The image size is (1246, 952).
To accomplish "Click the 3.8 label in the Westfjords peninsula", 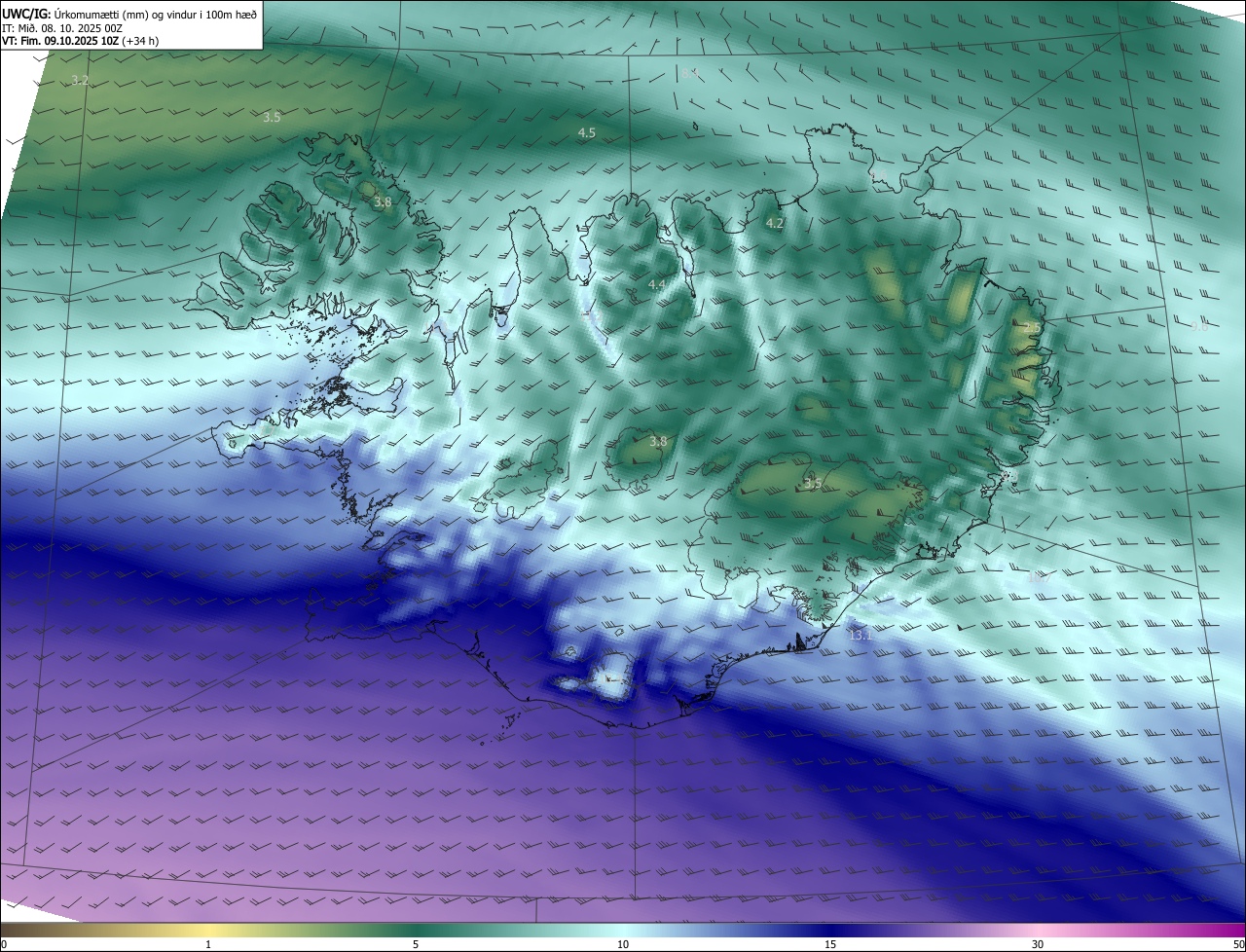I will pyautogui.click(x=383, y=202).
